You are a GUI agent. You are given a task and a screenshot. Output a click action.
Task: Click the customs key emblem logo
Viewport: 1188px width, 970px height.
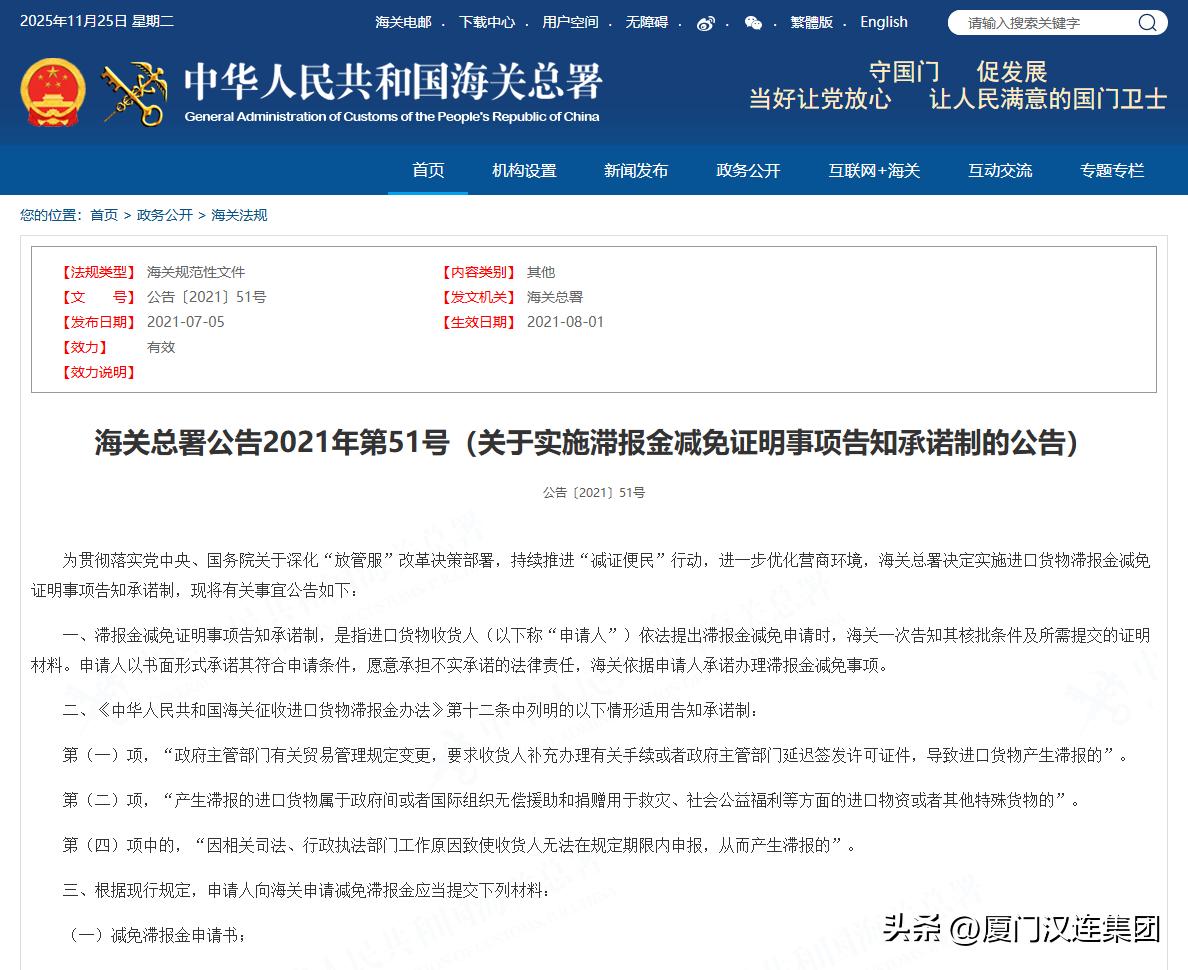[x=135, y=93]
